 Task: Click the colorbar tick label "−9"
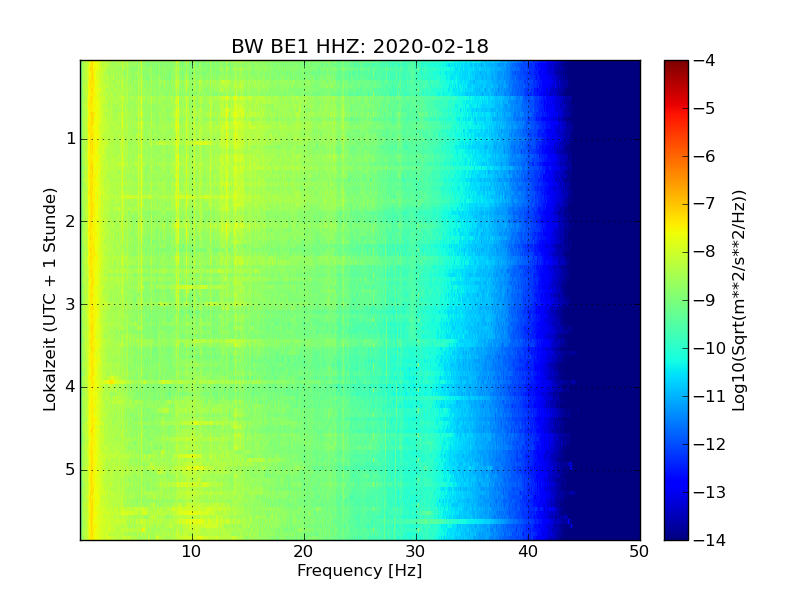tap(705, 301)
